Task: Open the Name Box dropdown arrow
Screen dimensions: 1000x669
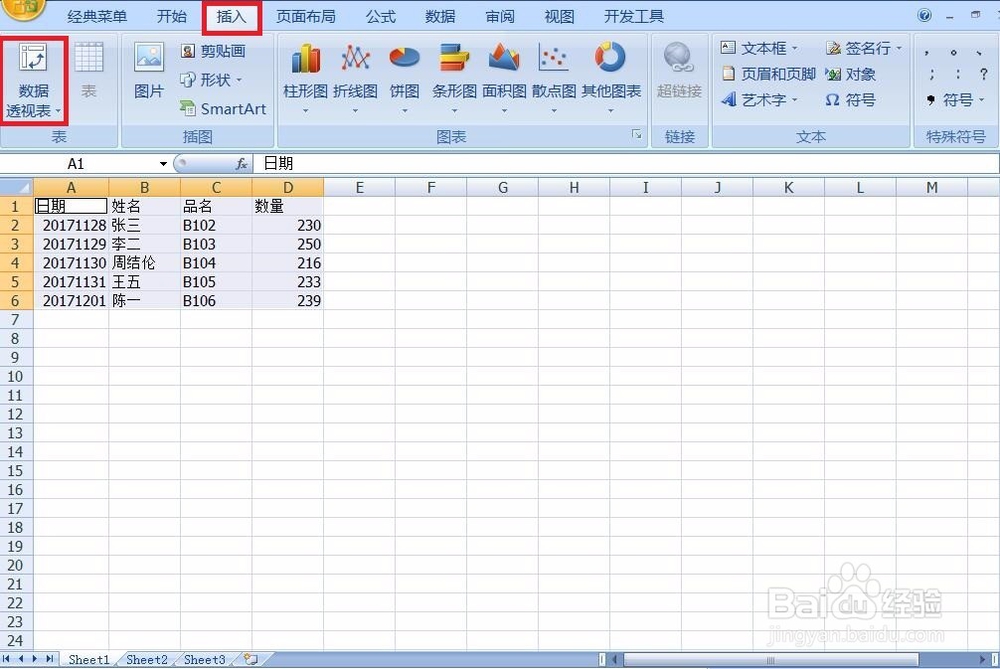Action: point(163,163)
